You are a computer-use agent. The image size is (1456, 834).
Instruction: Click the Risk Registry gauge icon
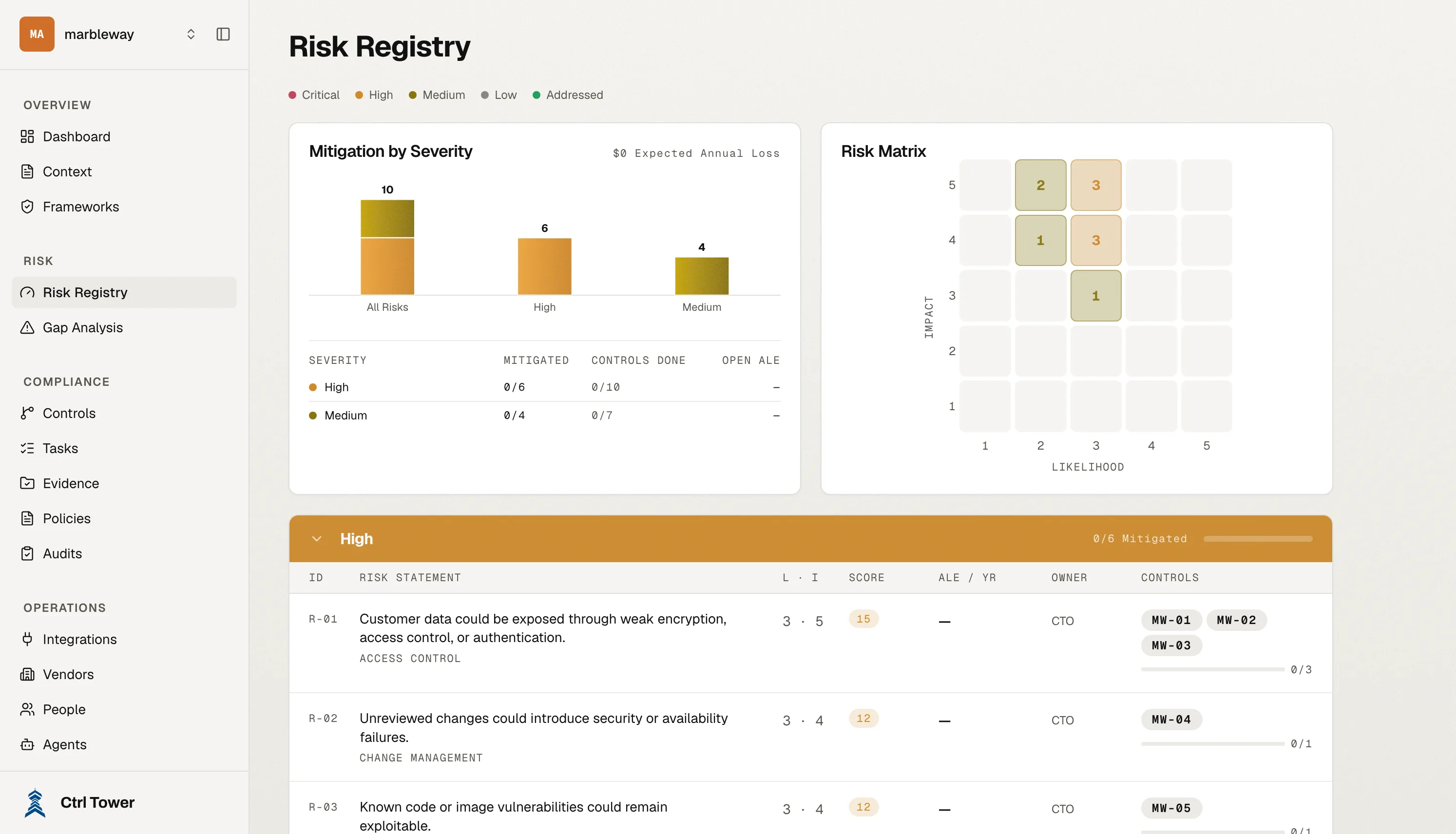(x=27, y=292)
